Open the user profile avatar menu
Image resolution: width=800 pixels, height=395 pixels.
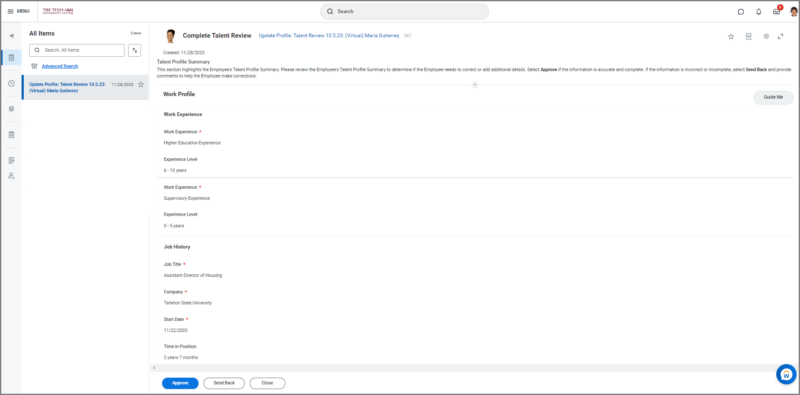click(793, 12)
